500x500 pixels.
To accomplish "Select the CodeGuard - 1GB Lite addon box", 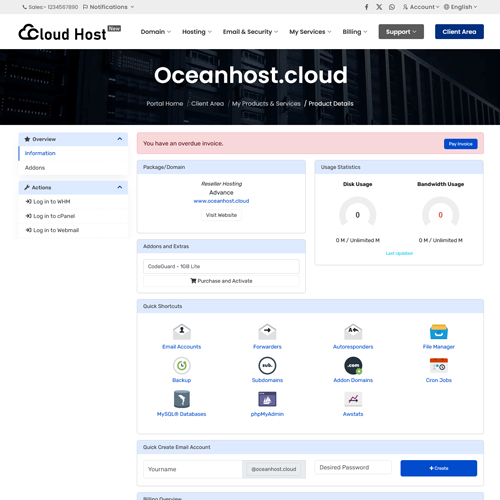I will pos(221,266).
